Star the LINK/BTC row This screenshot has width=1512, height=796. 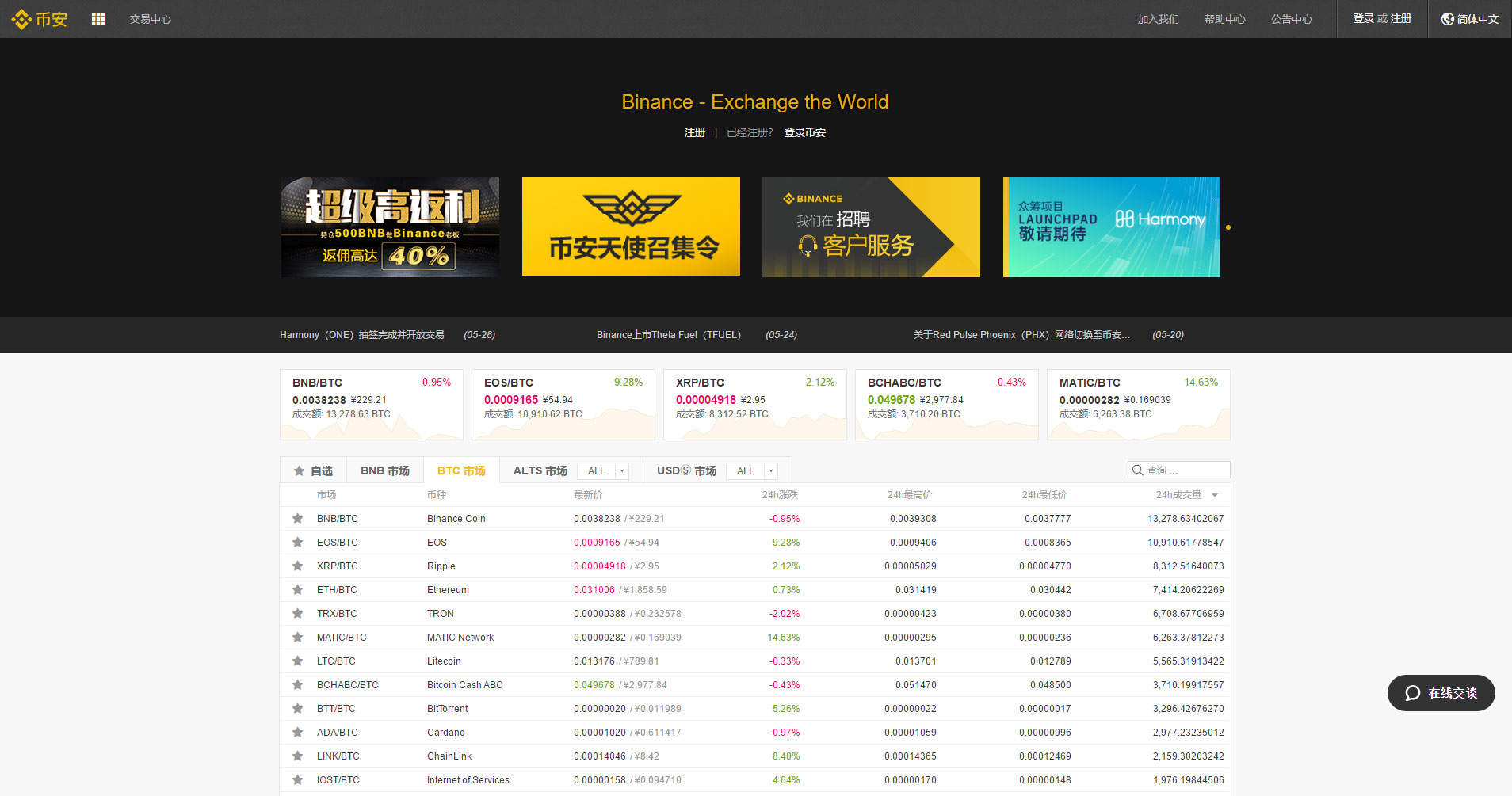297,756
